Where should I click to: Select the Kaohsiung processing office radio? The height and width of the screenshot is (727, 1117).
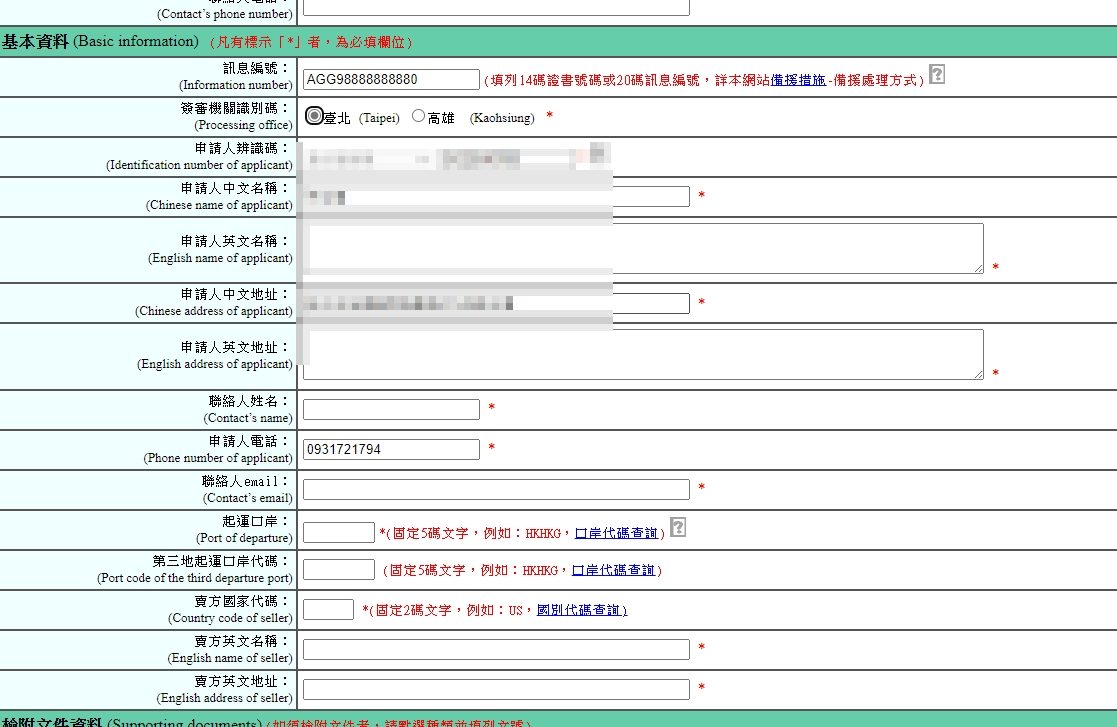418,115
